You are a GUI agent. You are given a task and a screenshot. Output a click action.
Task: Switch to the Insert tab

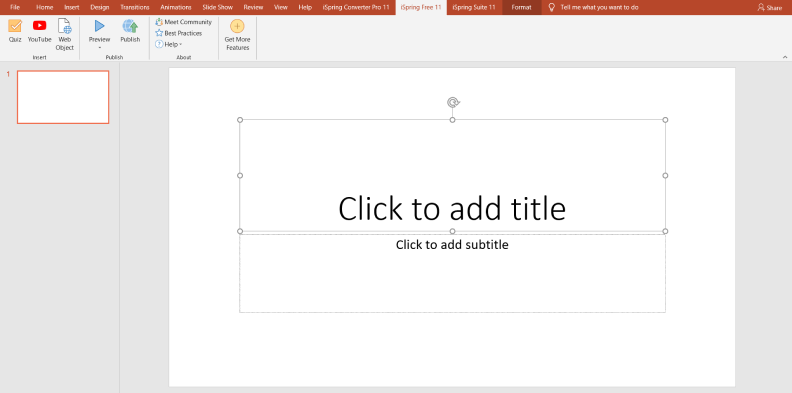72,8
